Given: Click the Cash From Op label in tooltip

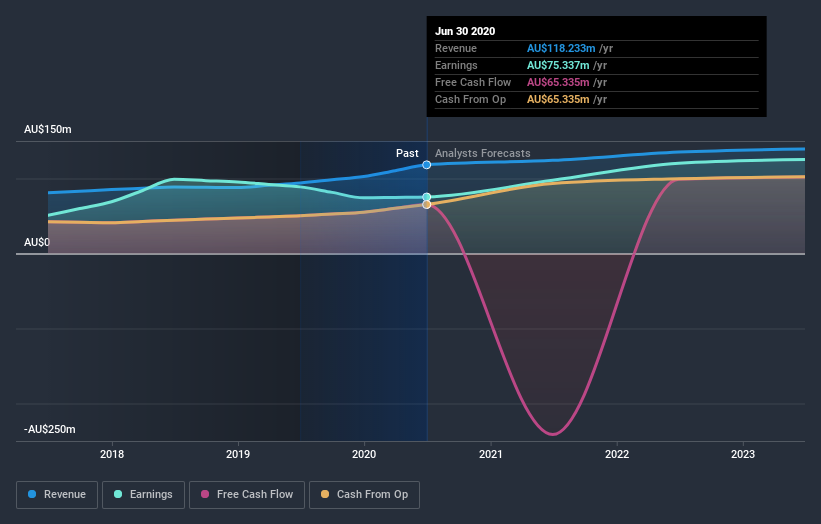Looking at the screenshot, I should click(x=470, y=99).
